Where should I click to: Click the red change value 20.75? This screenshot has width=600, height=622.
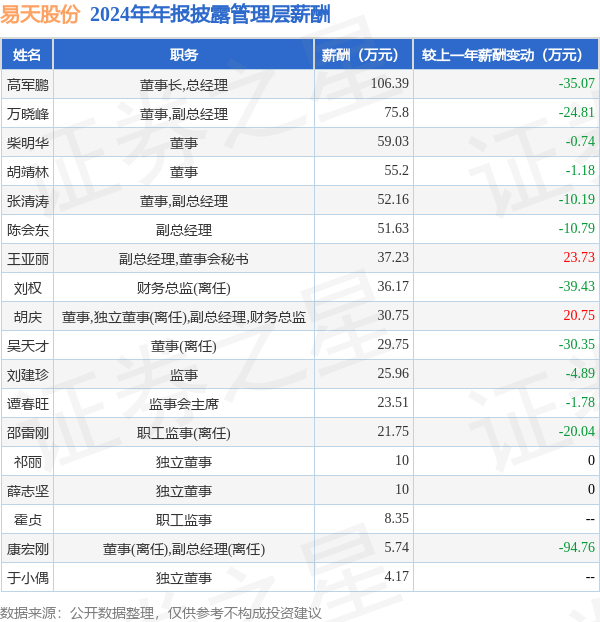pos(579,315)
